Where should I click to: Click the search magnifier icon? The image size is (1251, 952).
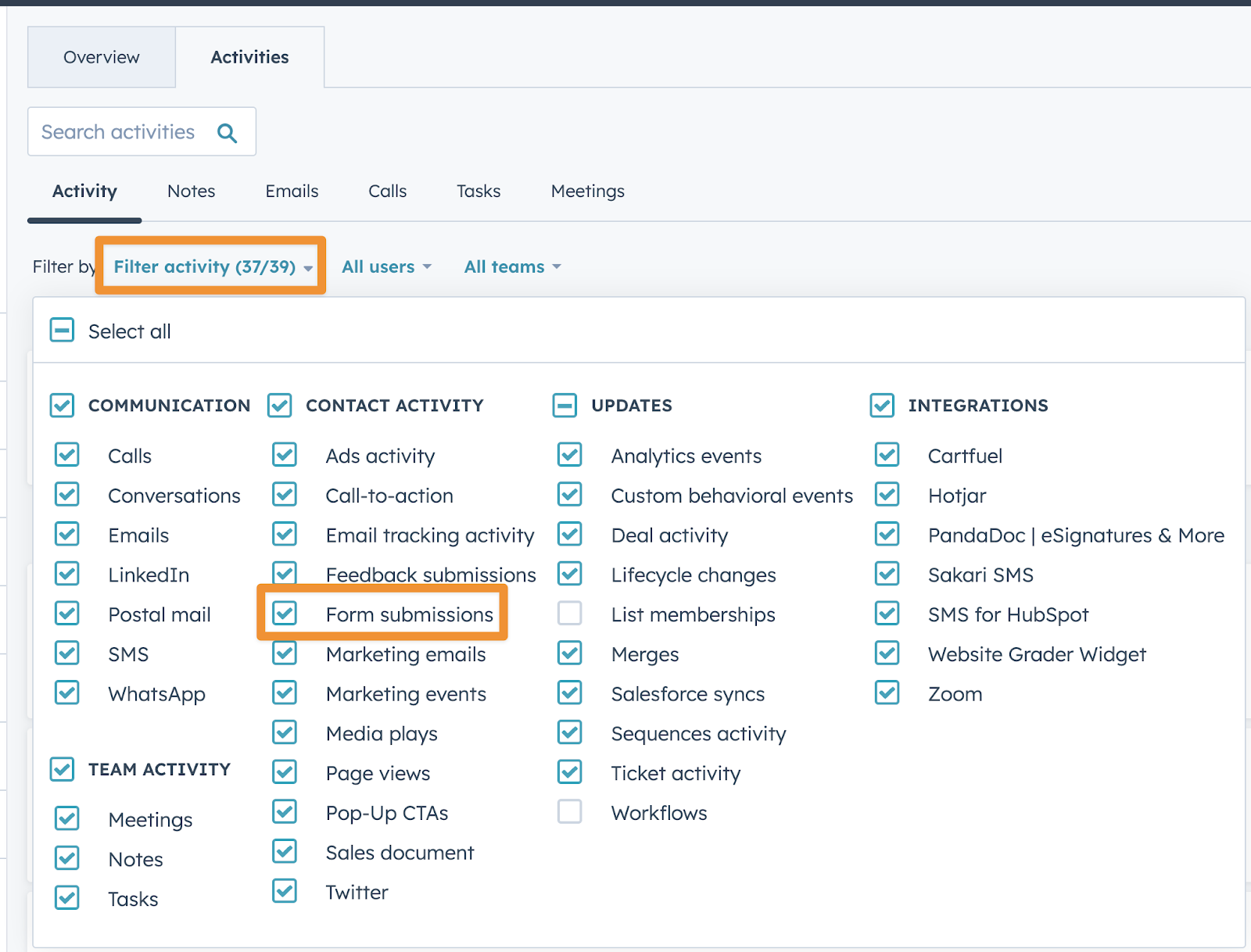coord(227,133)
